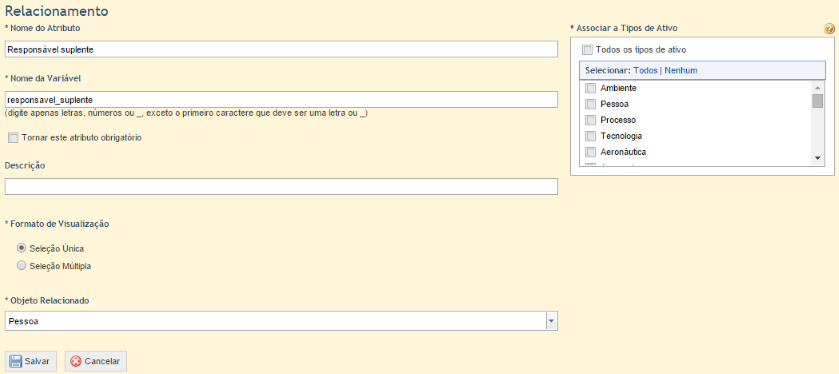839x374 pixels.
Task: Enable Tornar este atributo obrigatório checkbox
Action: [13, 138]
